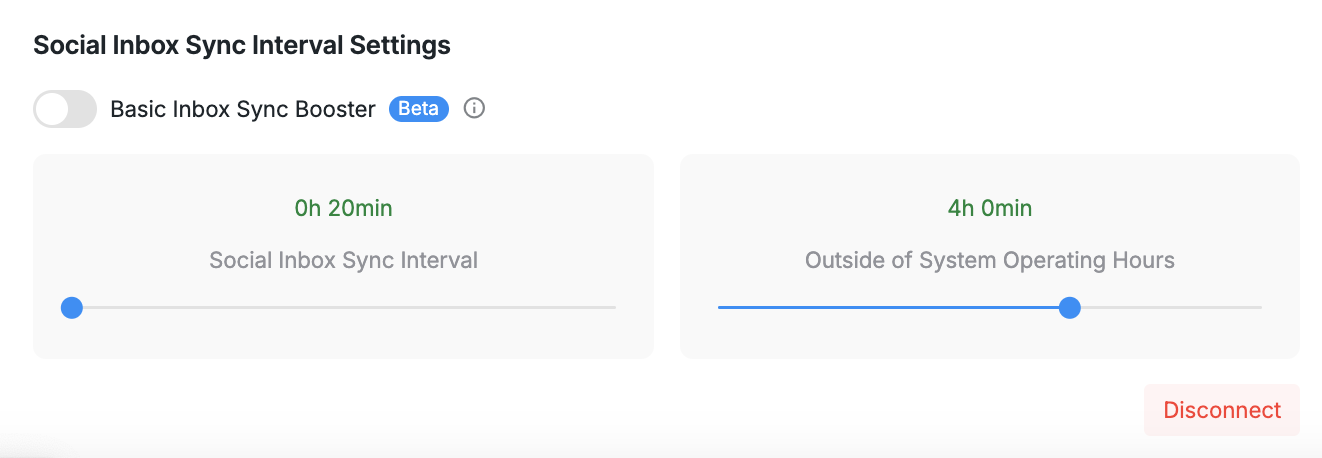Image resolution: width=1322 pixels, height=458 pixels.
Task: Click the info icon beside the Beta badge
Action: click(475, 108)
